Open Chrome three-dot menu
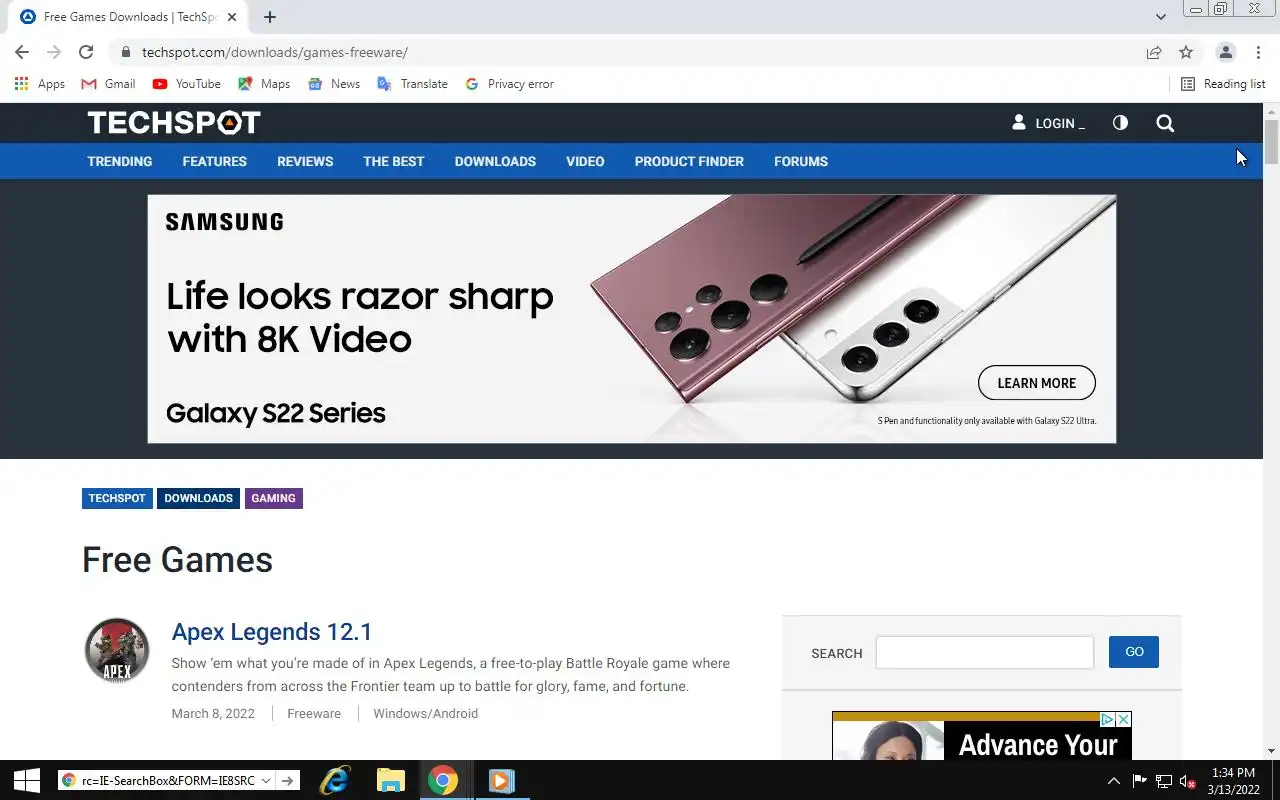Image resolution: width=1280 pixels, height=800 pixels. point(1258,52)
